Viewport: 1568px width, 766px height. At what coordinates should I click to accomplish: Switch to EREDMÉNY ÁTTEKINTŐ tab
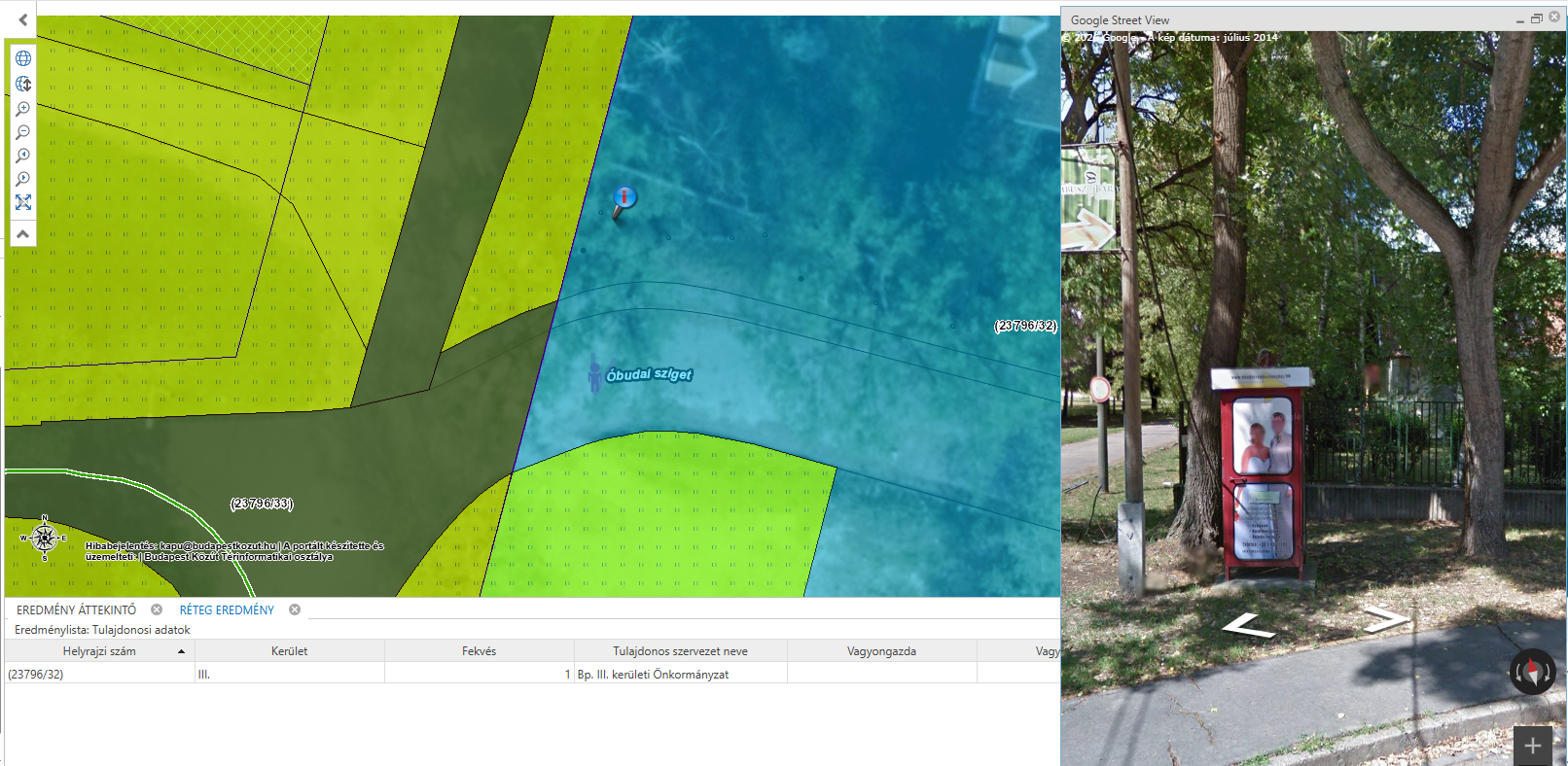[76, 610]
